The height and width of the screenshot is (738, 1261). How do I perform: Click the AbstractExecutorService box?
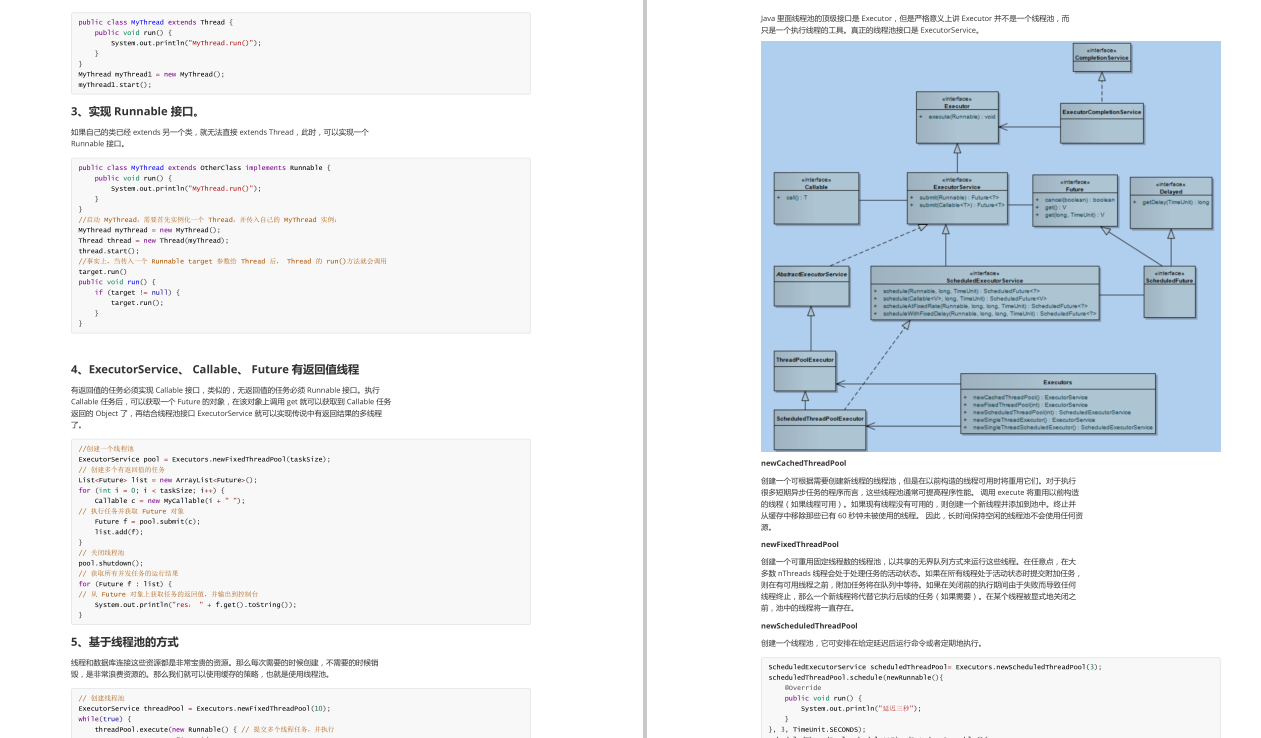pyautogui.click(x=809, y=284)
